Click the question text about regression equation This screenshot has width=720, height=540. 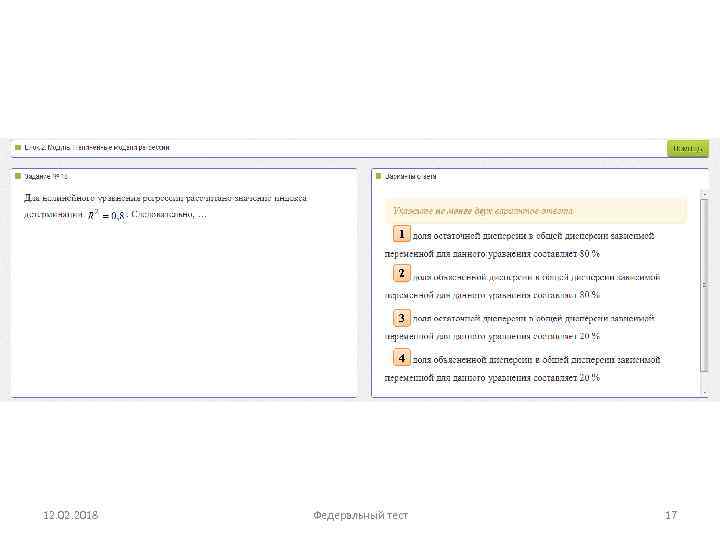tap(165, 206)
